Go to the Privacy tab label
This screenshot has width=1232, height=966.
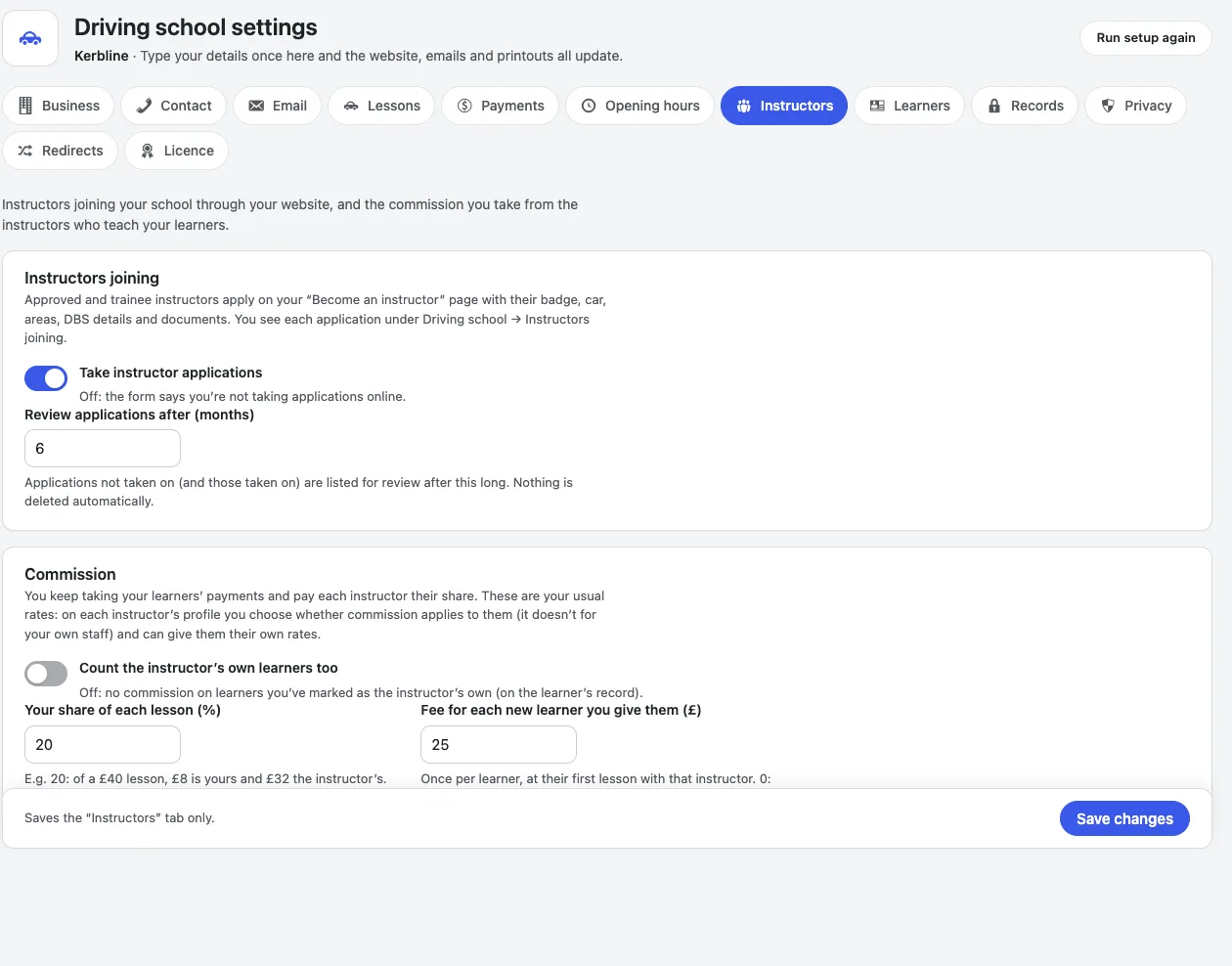(1148, 106)
